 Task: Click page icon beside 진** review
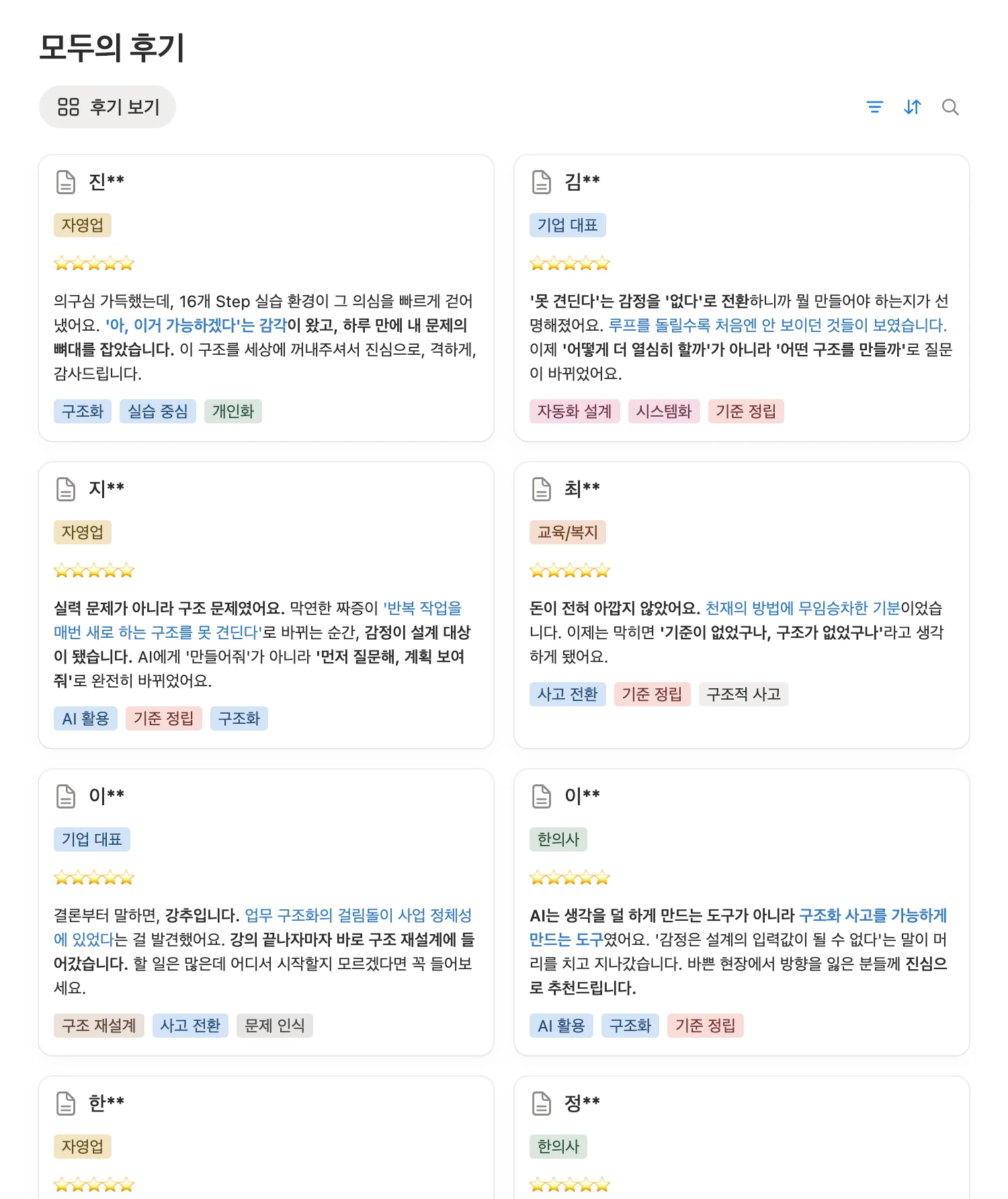(66, 181)
